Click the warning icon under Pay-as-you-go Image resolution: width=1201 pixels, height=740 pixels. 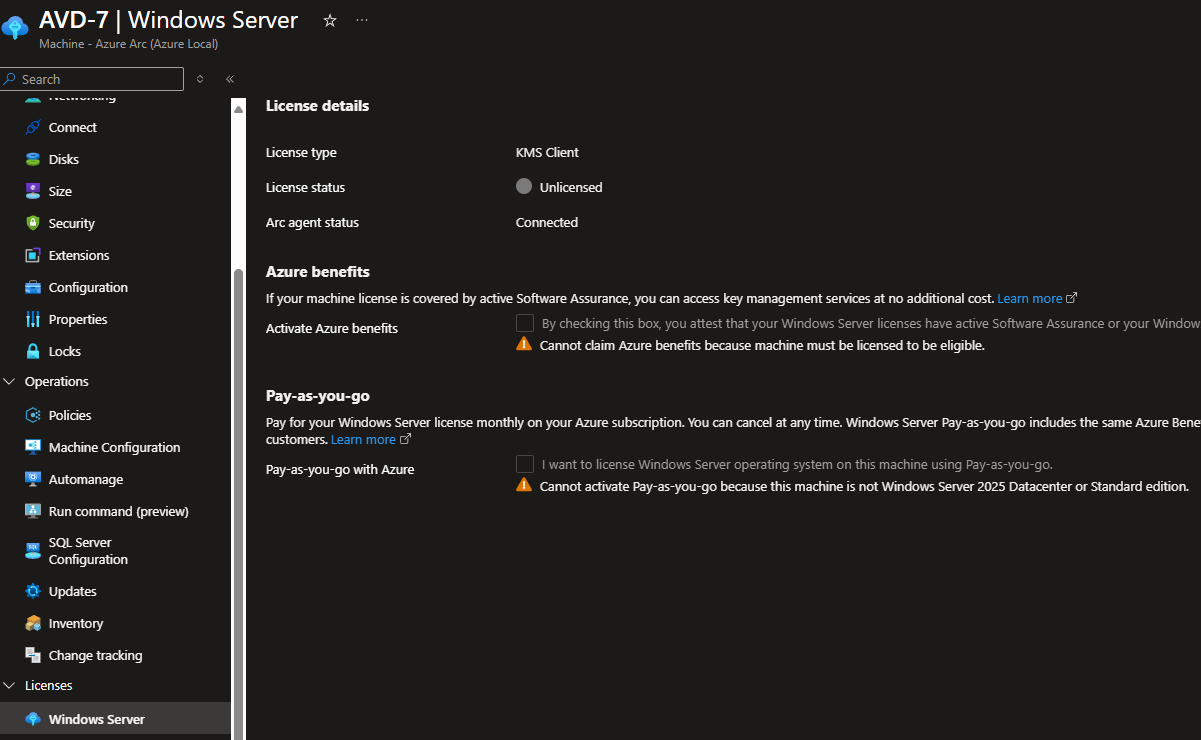524,485
